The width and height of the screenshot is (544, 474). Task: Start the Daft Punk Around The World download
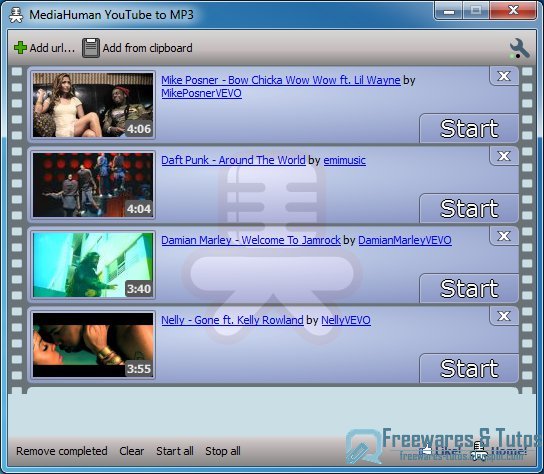469,209
